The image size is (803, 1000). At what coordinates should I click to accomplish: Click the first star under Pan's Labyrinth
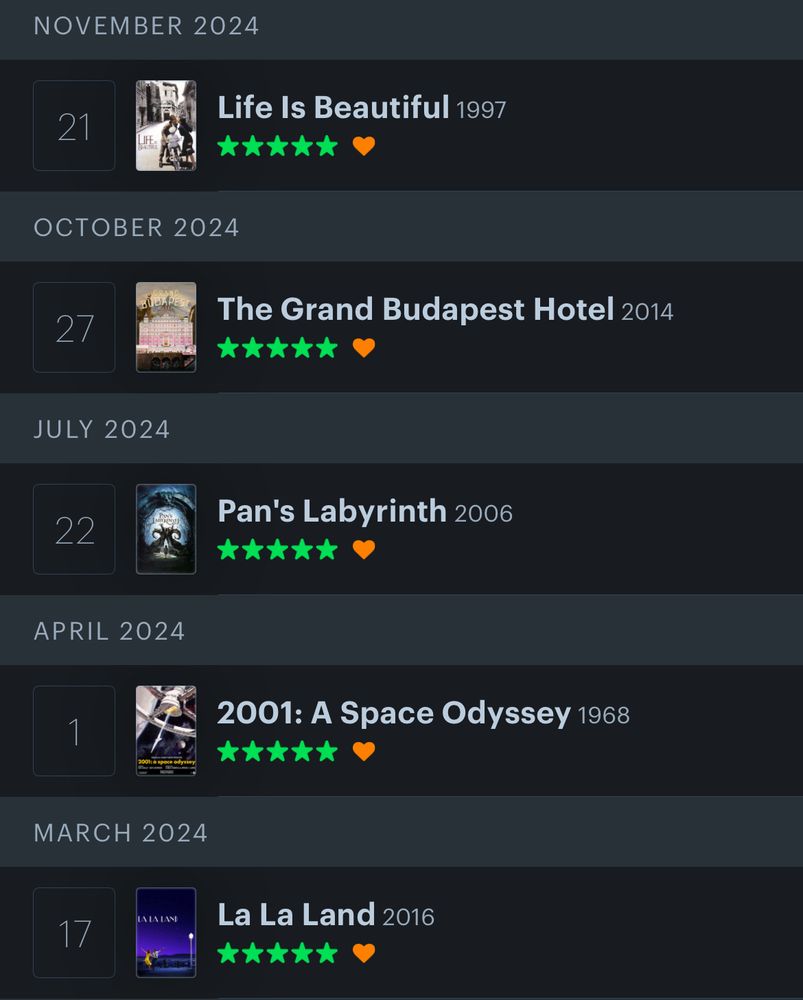(x=227, y=548)
